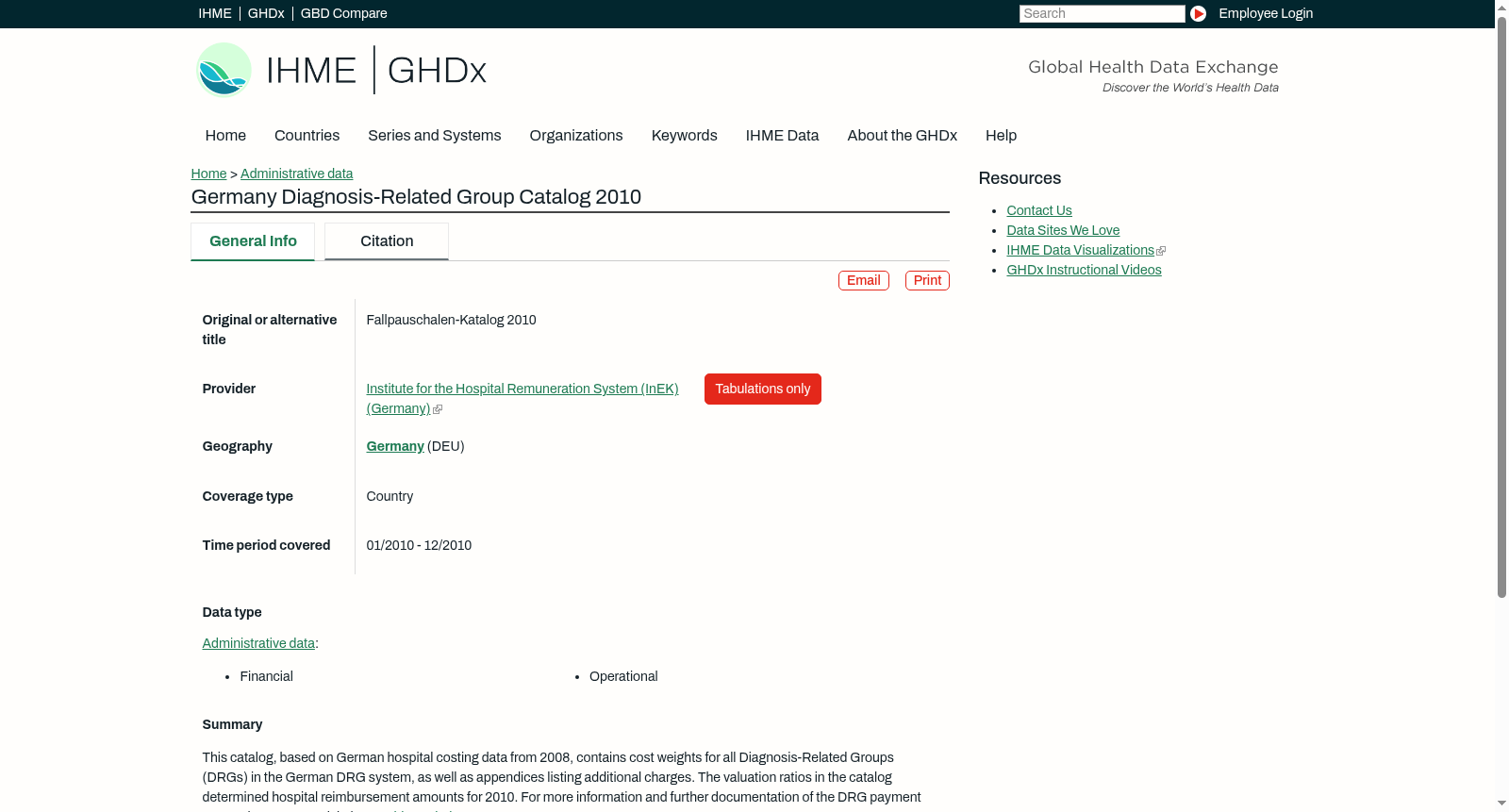Click the Print button

927,281
